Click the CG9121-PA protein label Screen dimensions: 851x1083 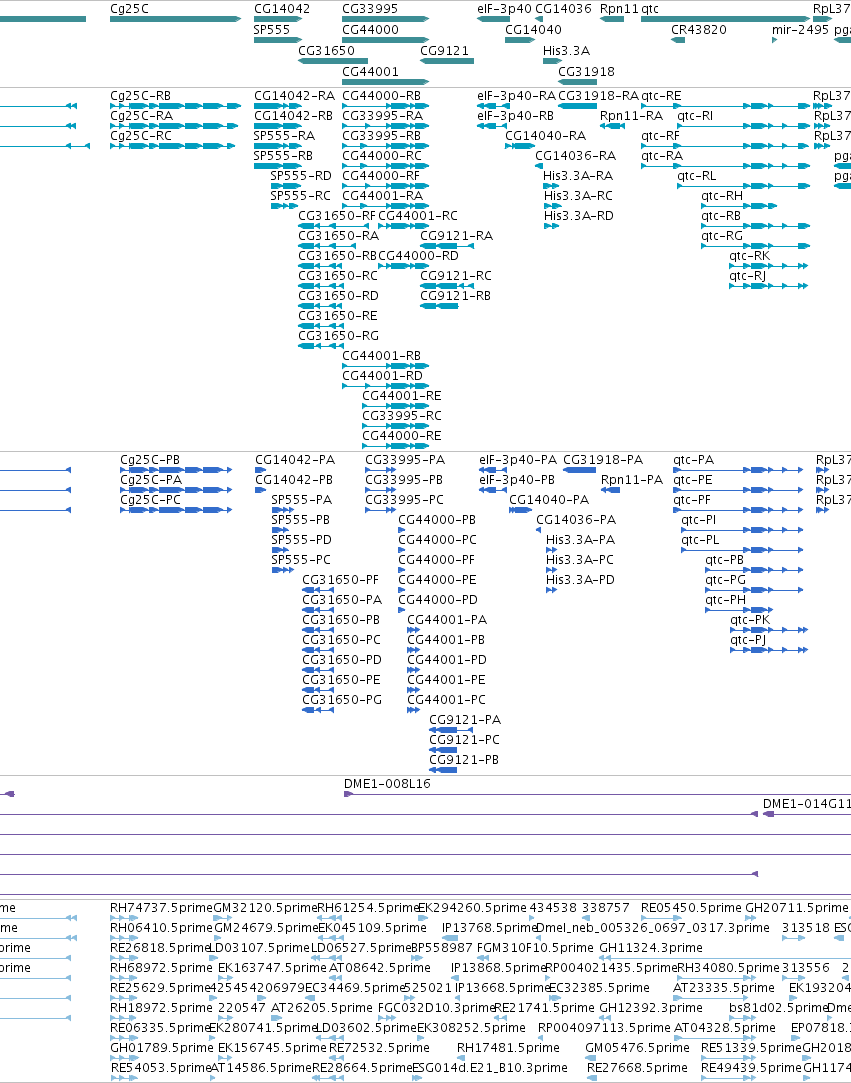click(465, 720)
